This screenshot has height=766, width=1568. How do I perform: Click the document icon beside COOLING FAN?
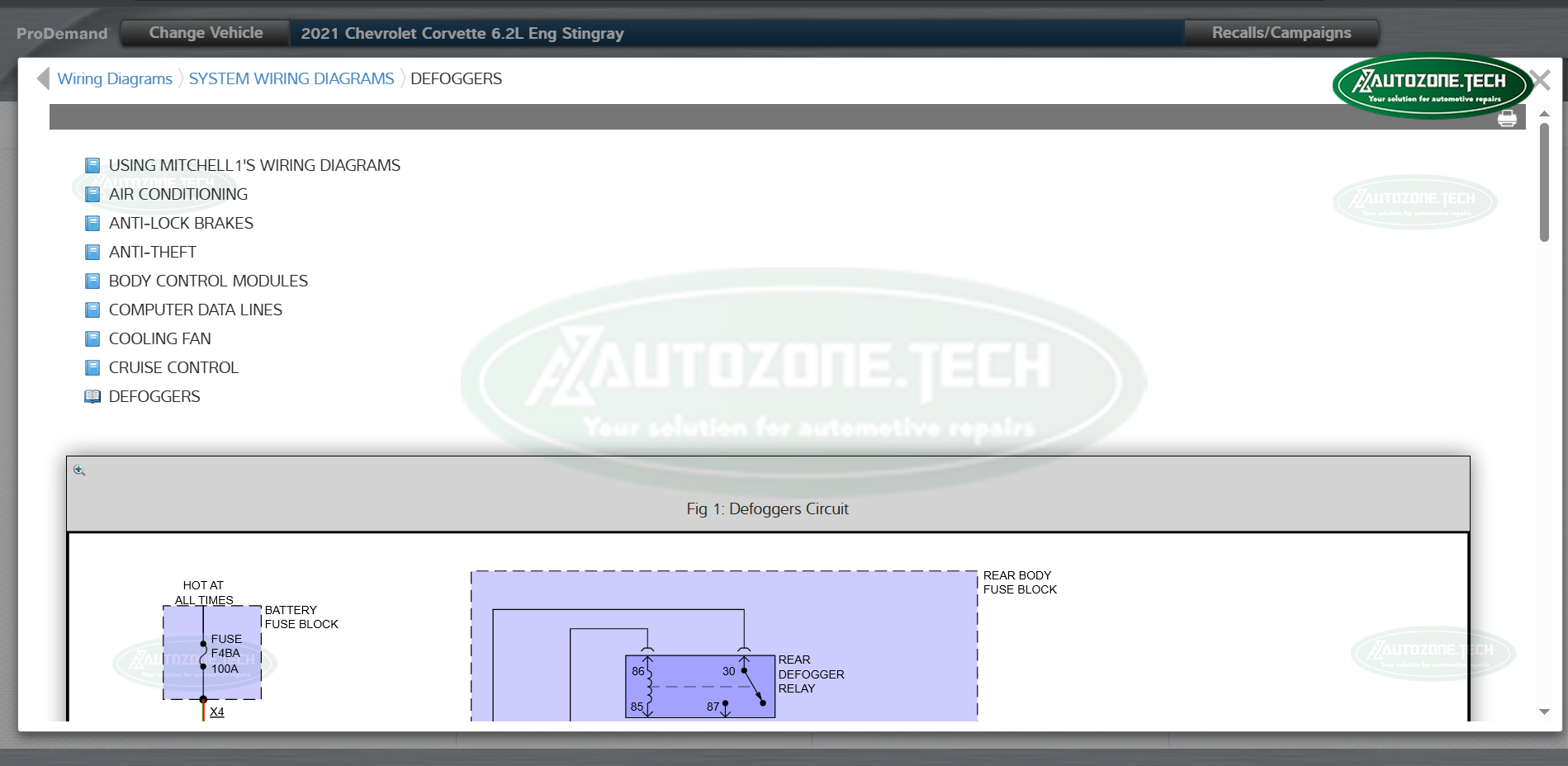(x=92, y=339)
